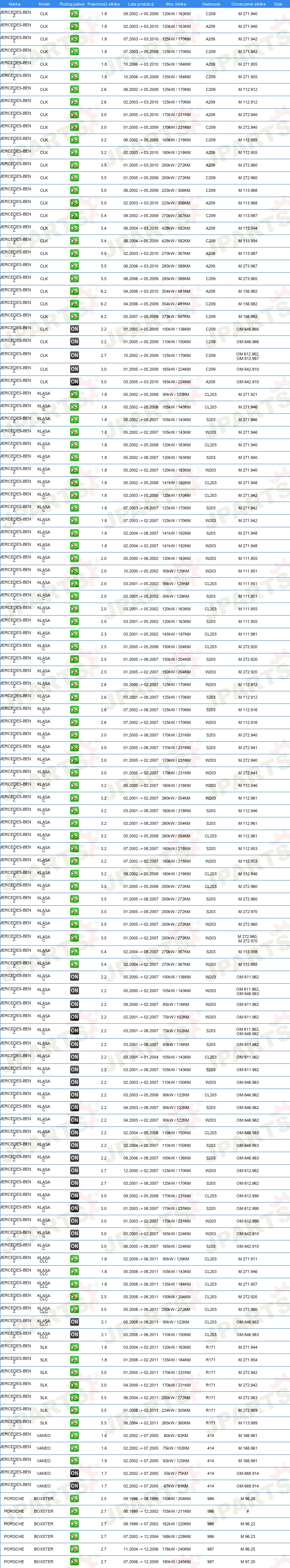Select the petrol icon in the Boxster M 96.22 row
290x1568 pixels.
(x=74, y=1523)
